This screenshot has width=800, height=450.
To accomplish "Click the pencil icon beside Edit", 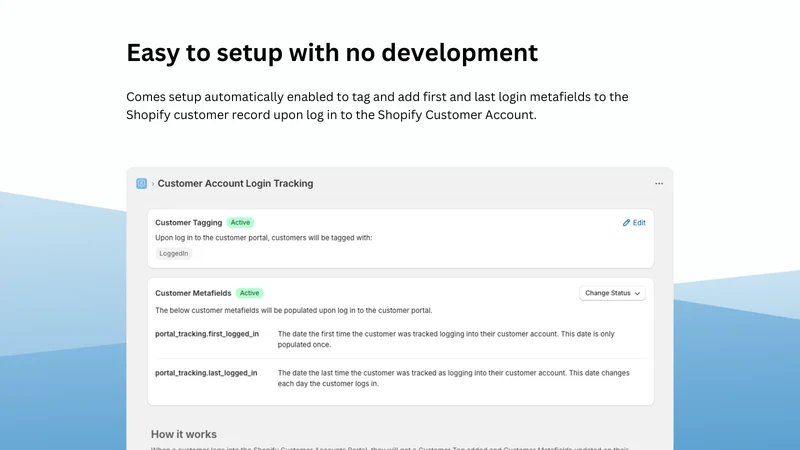I will pos(626,223).
